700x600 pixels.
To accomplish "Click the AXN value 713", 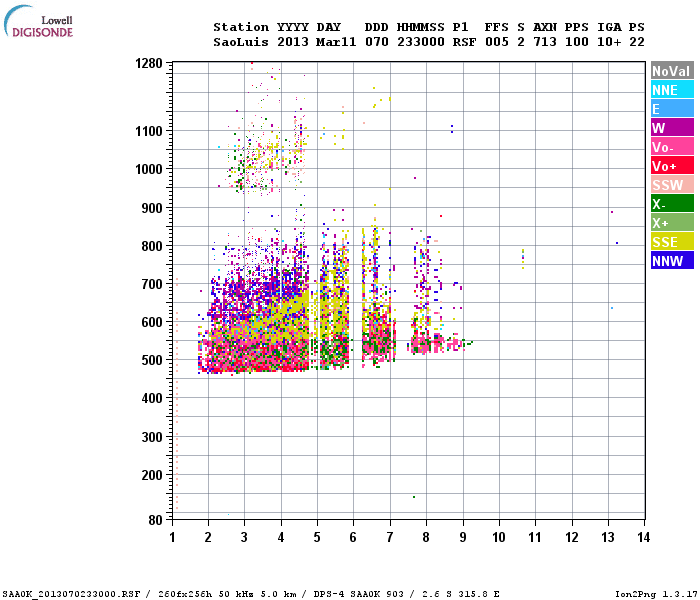I will 545,42.
